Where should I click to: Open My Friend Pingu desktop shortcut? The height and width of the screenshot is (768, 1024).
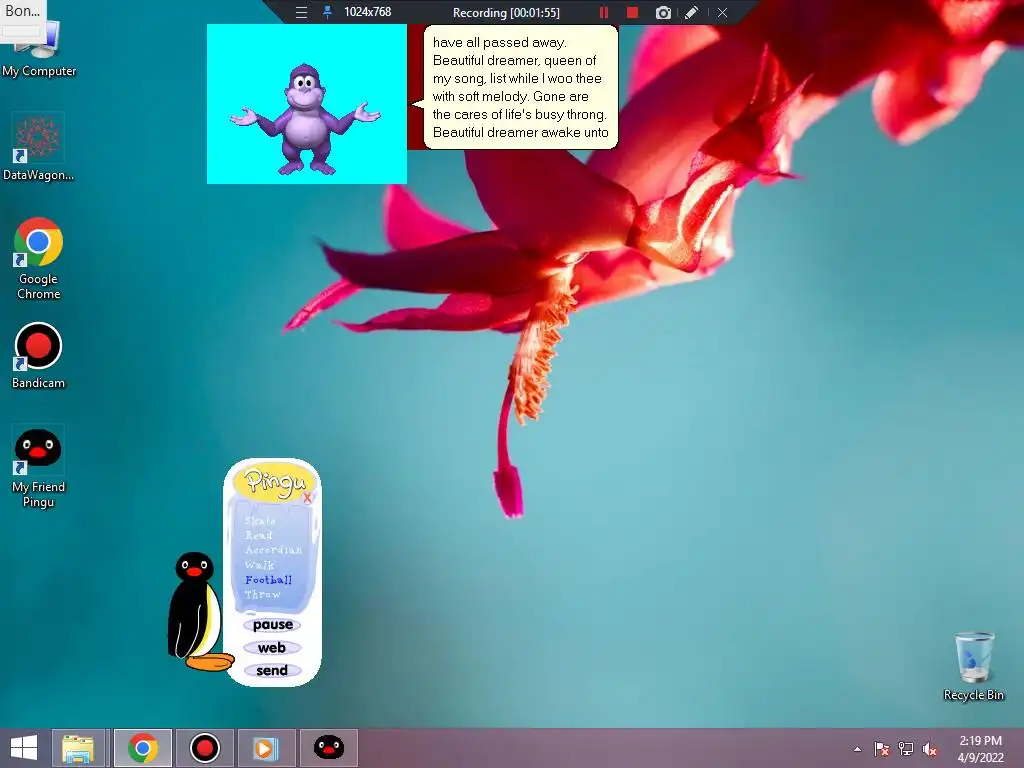38,466
